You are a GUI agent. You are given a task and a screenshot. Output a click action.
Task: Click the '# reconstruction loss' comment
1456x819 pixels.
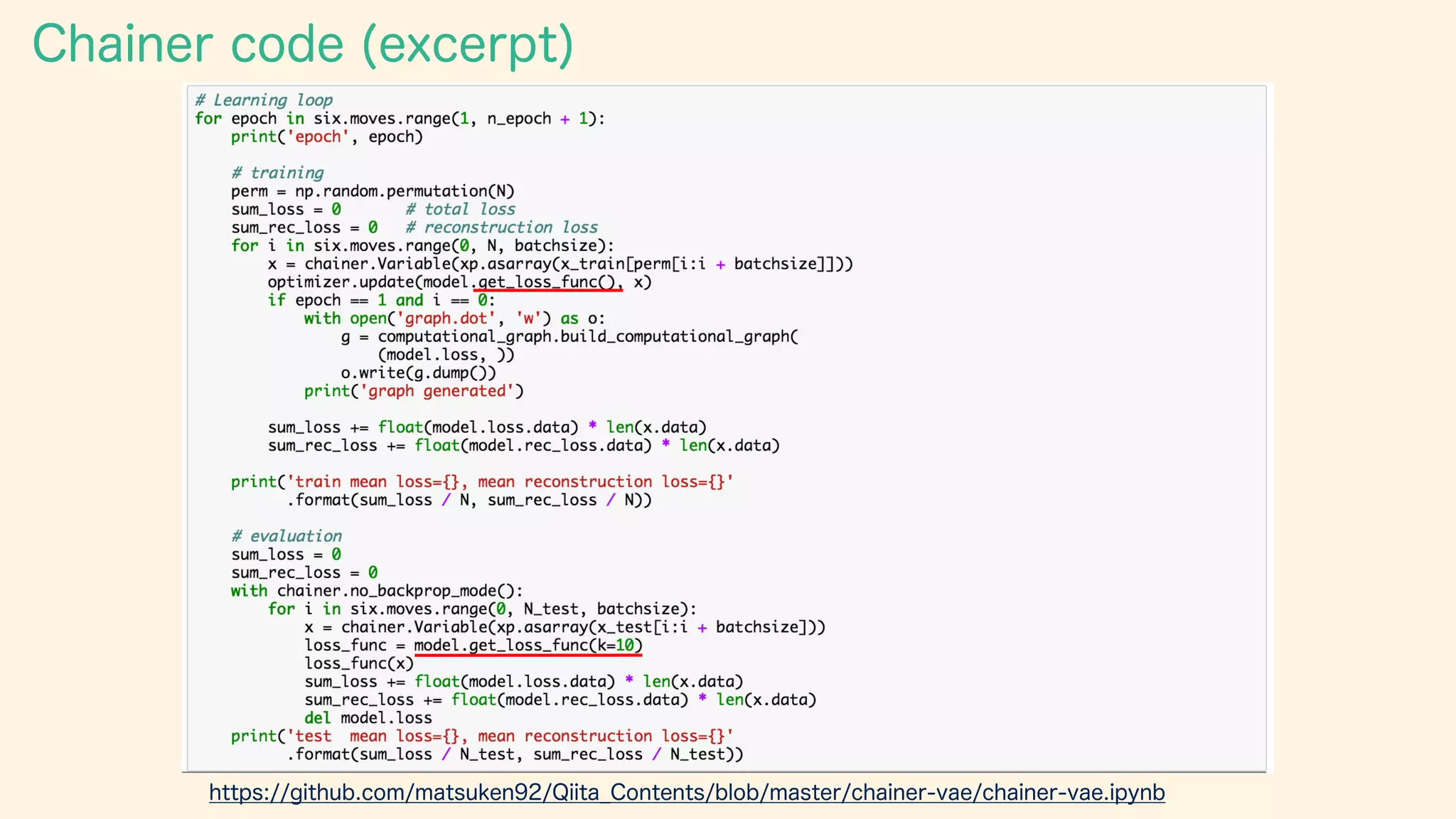(x=502, y=227)
